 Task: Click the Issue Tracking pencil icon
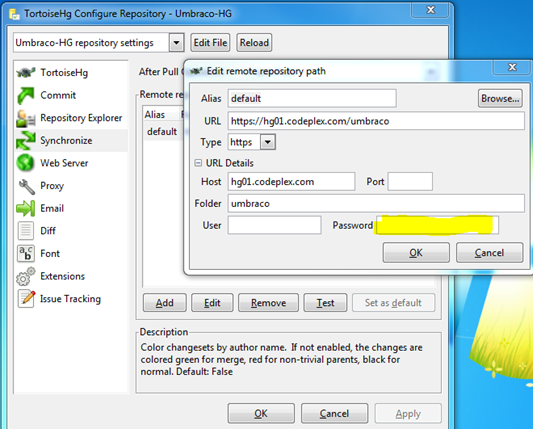(x=27, y=299)
